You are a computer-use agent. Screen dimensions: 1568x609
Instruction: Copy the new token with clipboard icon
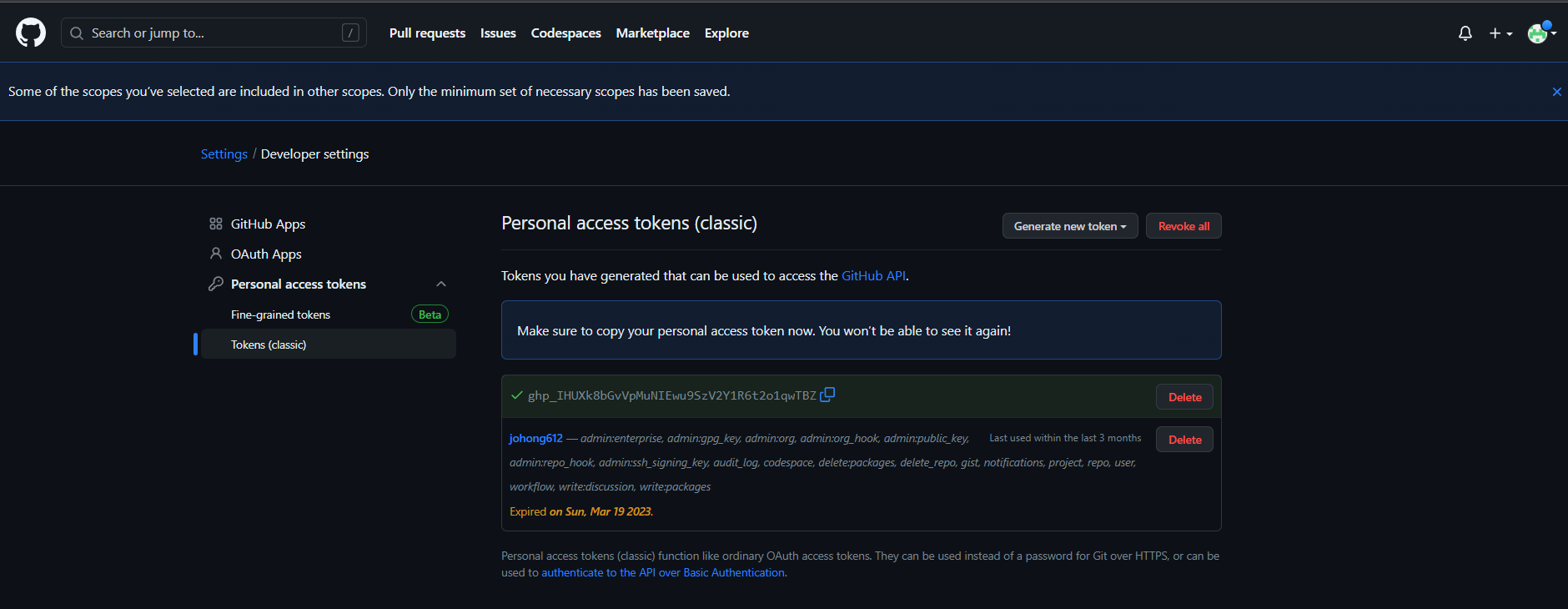(x=827, y=395)
